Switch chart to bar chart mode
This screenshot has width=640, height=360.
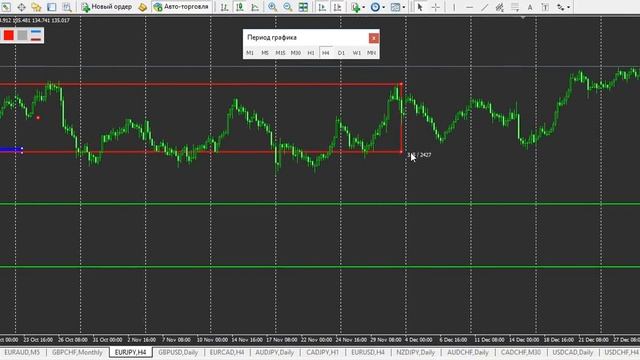[x=224, y=7]
